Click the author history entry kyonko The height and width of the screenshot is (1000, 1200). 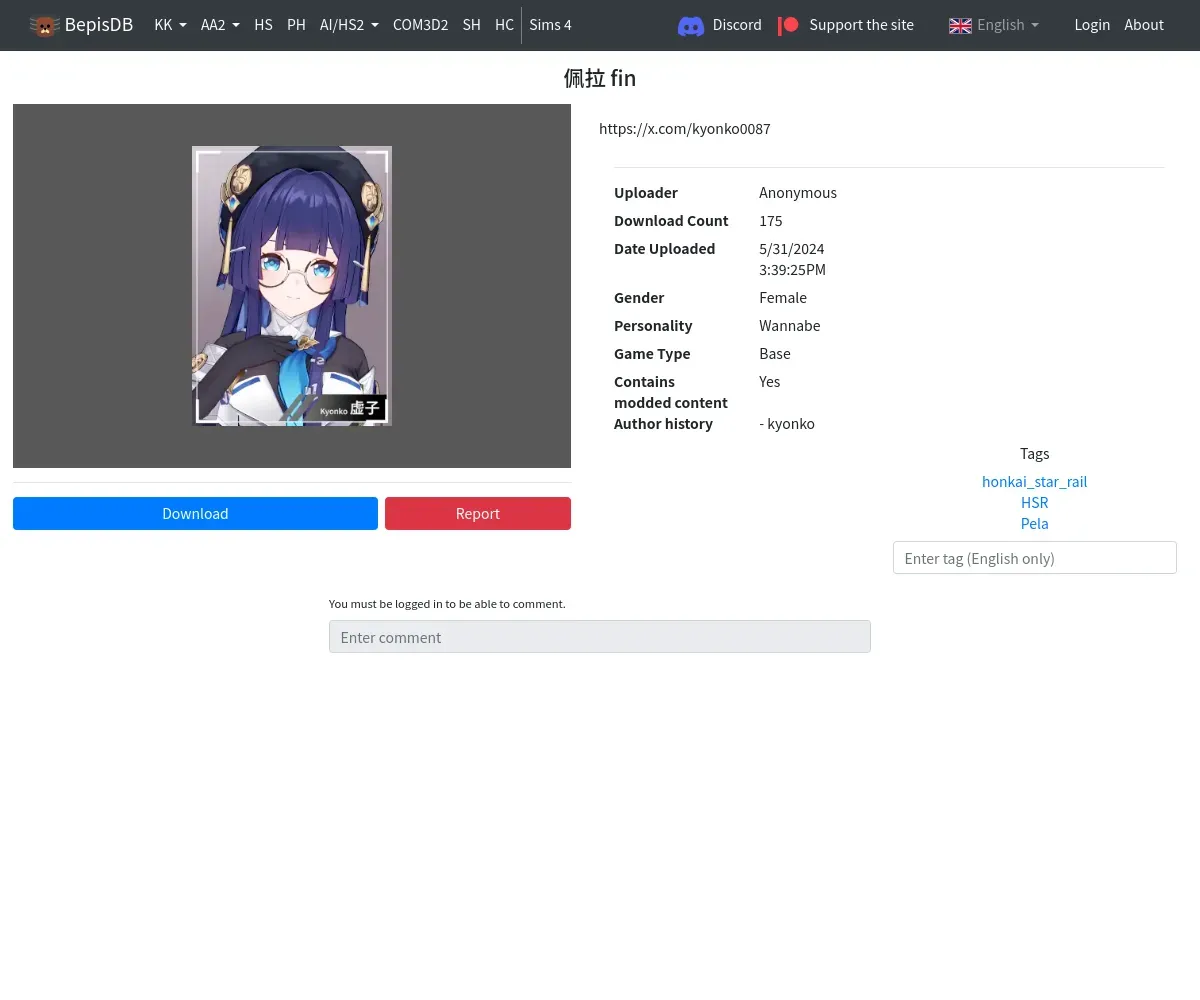[787, 424]
